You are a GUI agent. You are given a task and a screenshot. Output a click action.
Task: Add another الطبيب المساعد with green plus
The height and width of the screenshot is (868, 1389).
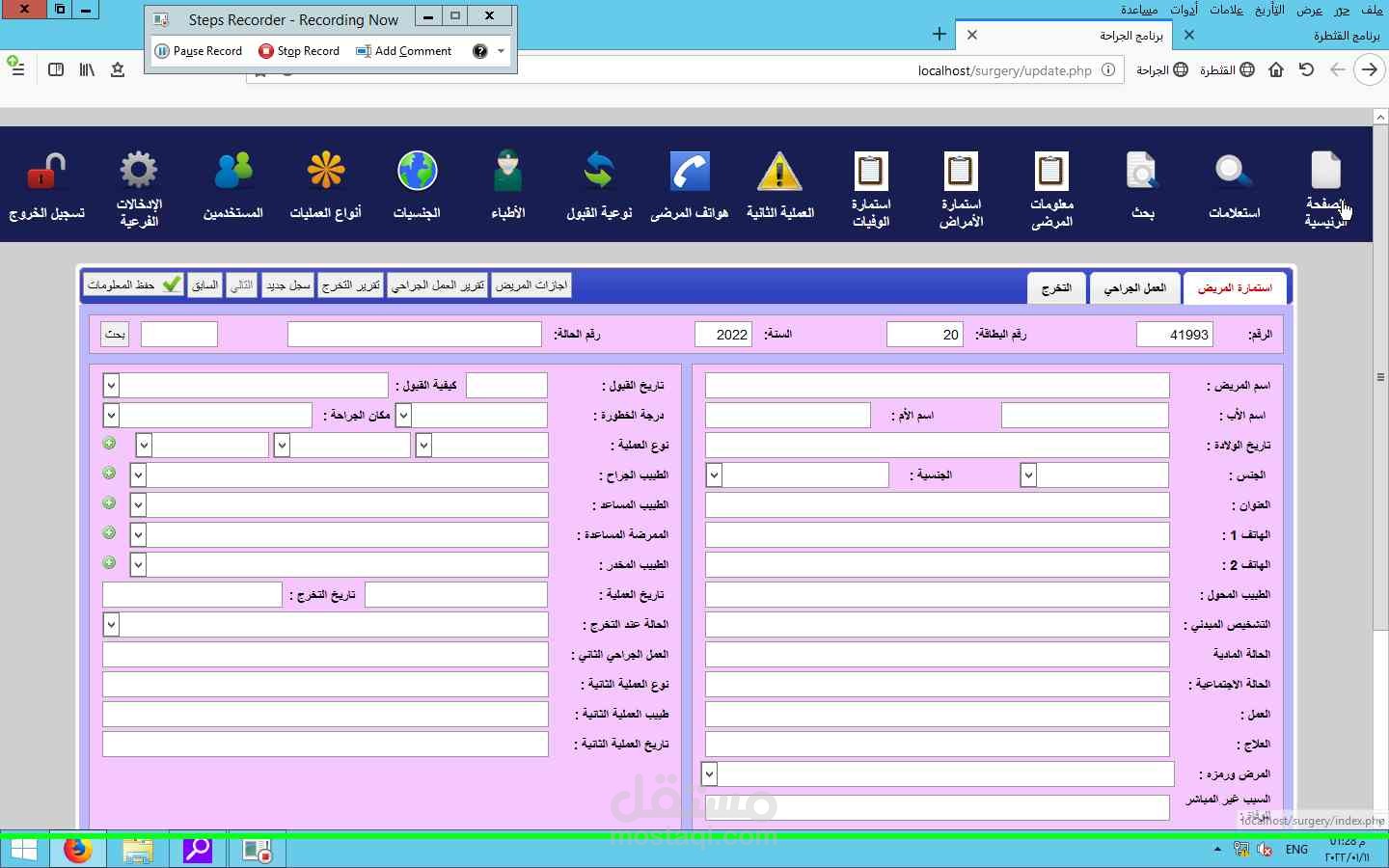pyautogui.click(x=109, y=503)
